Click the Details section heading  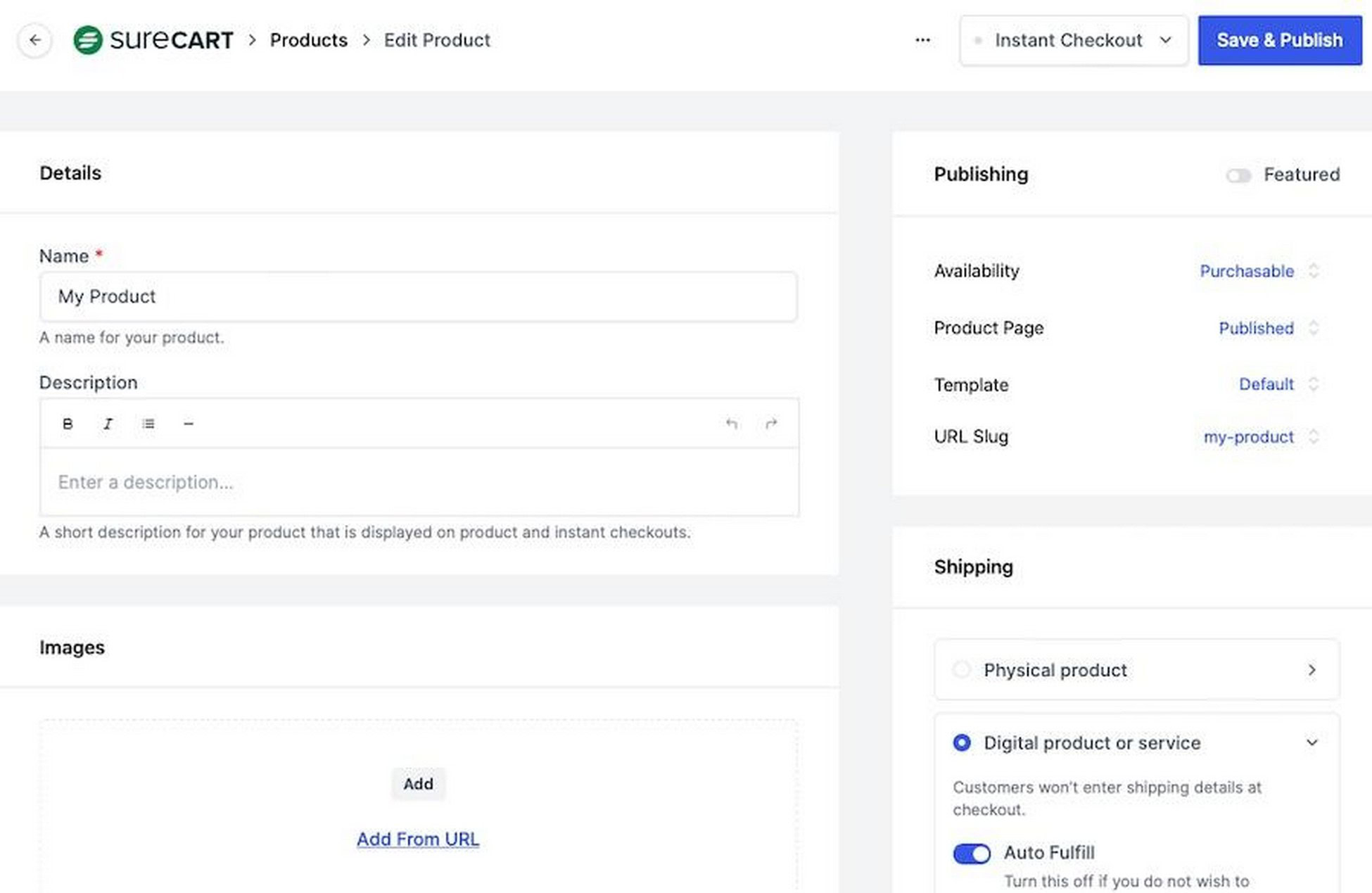(x=70, y=173)
